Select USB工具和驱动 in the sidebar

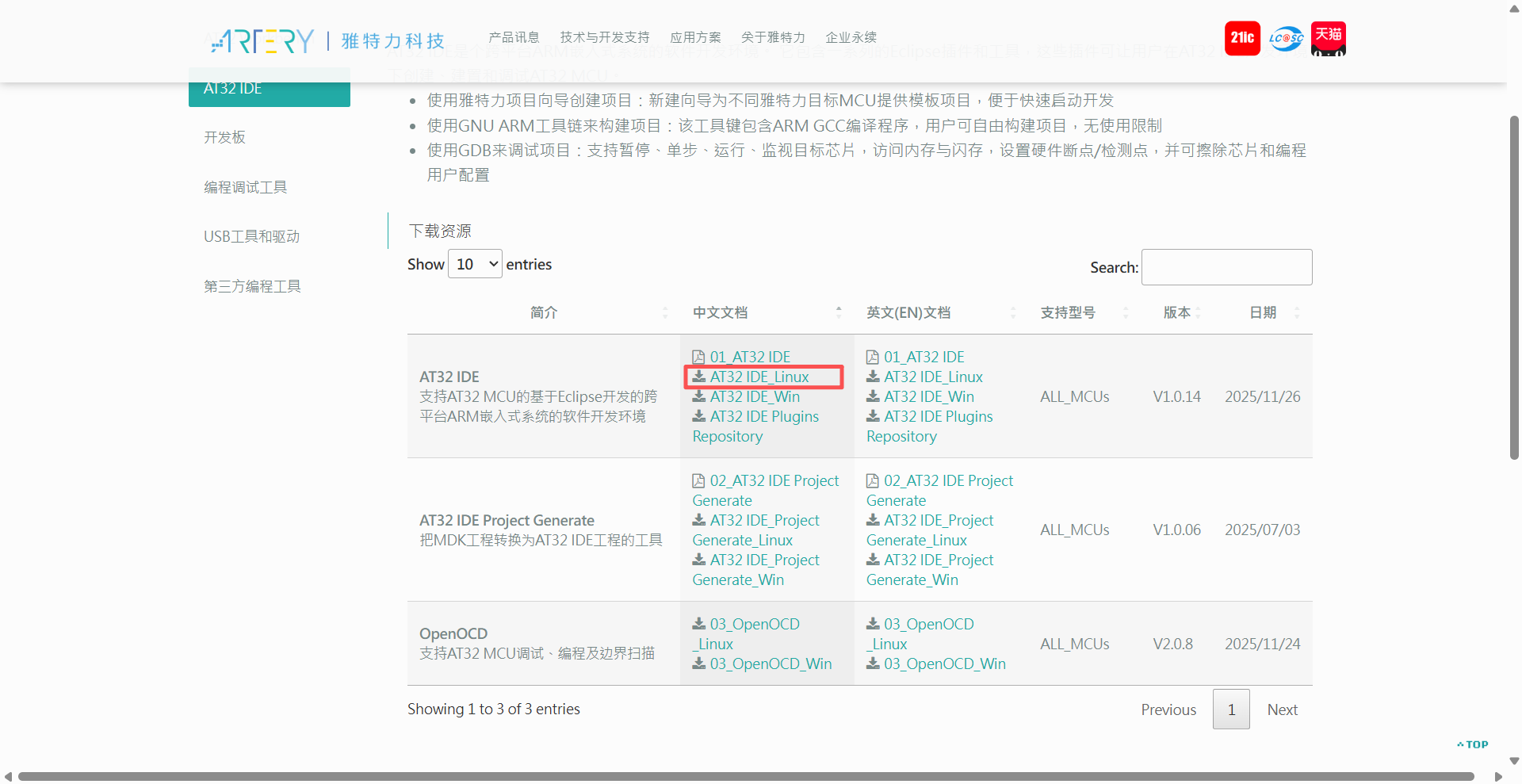pyautogui.click(x=252, y=236)
